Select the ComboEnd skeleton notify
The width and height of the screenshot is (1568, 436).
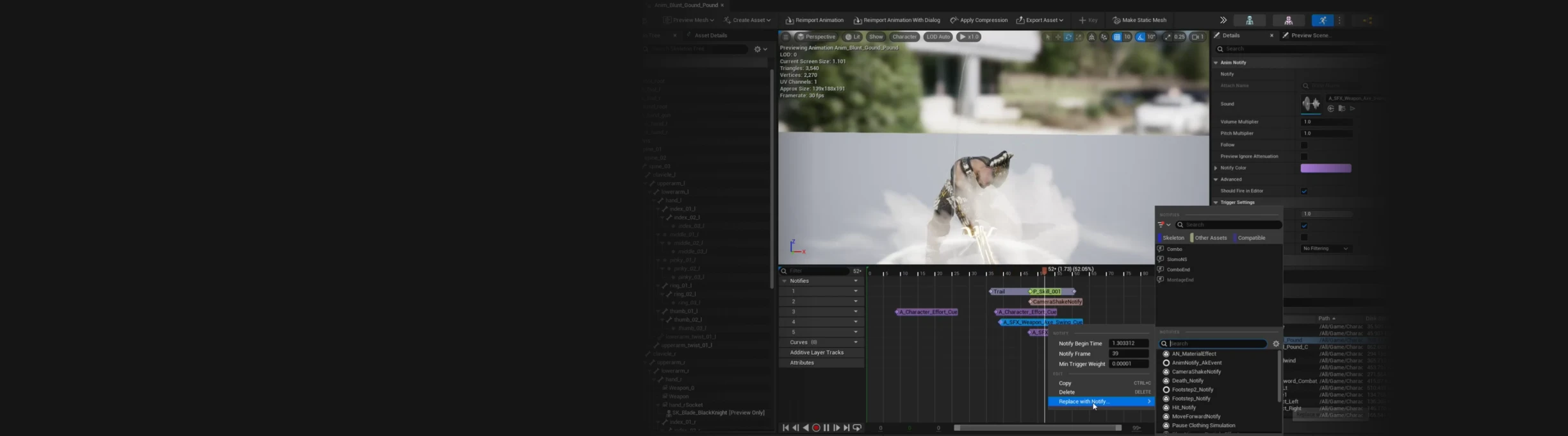click(1179, 270)
